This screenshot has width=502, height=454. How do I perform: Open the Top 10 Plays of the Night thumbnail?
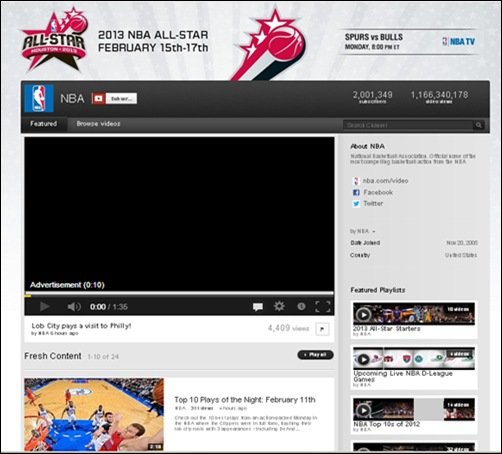click(x=94, y=414)
